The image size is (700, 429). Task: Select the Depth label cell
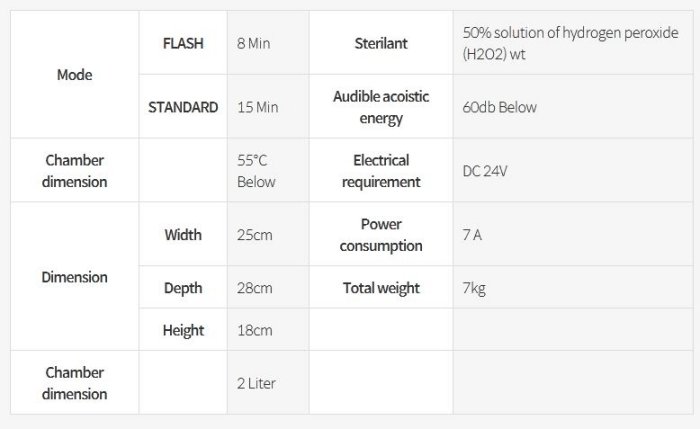[183, 288]
